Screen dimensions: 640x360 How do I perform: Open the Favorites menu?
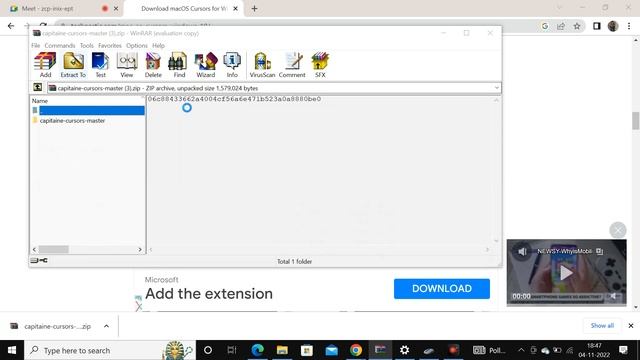click(x=110, y=45)
